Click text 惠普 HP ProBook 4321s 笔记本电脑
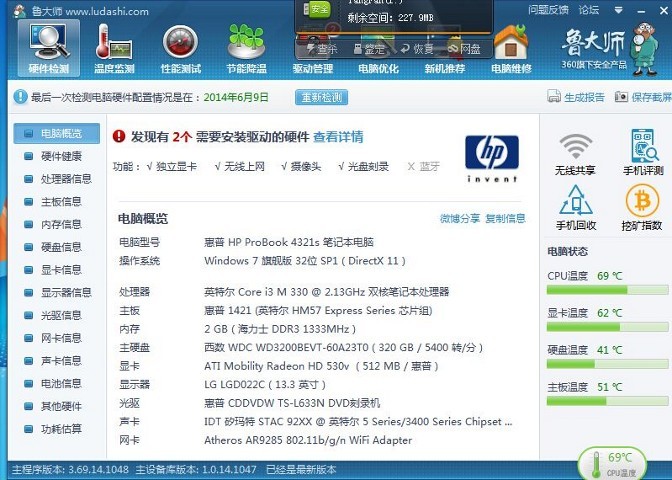 click(289, 242)
